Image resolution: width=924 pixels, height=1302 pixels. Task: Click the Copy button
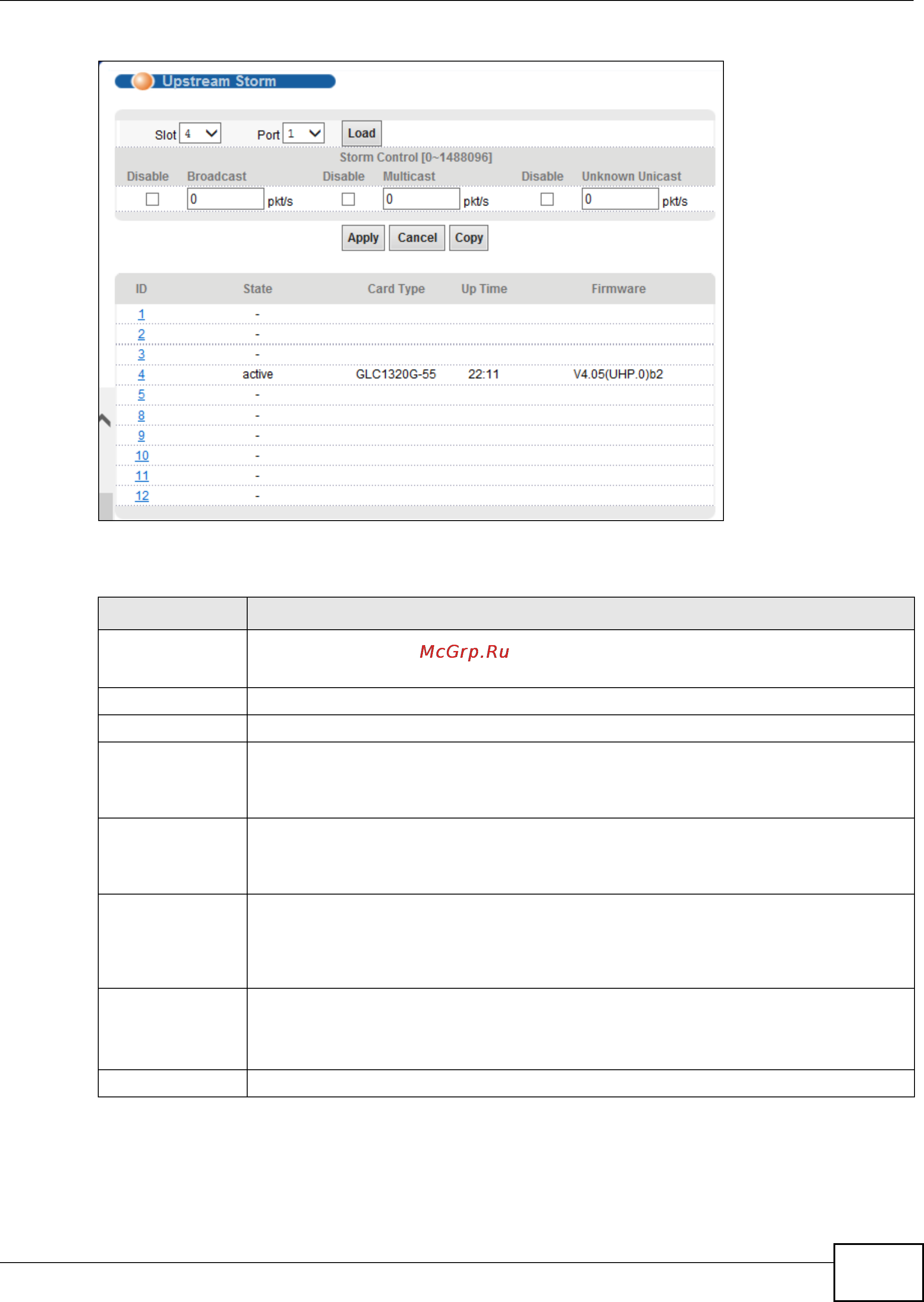(468, 238)
